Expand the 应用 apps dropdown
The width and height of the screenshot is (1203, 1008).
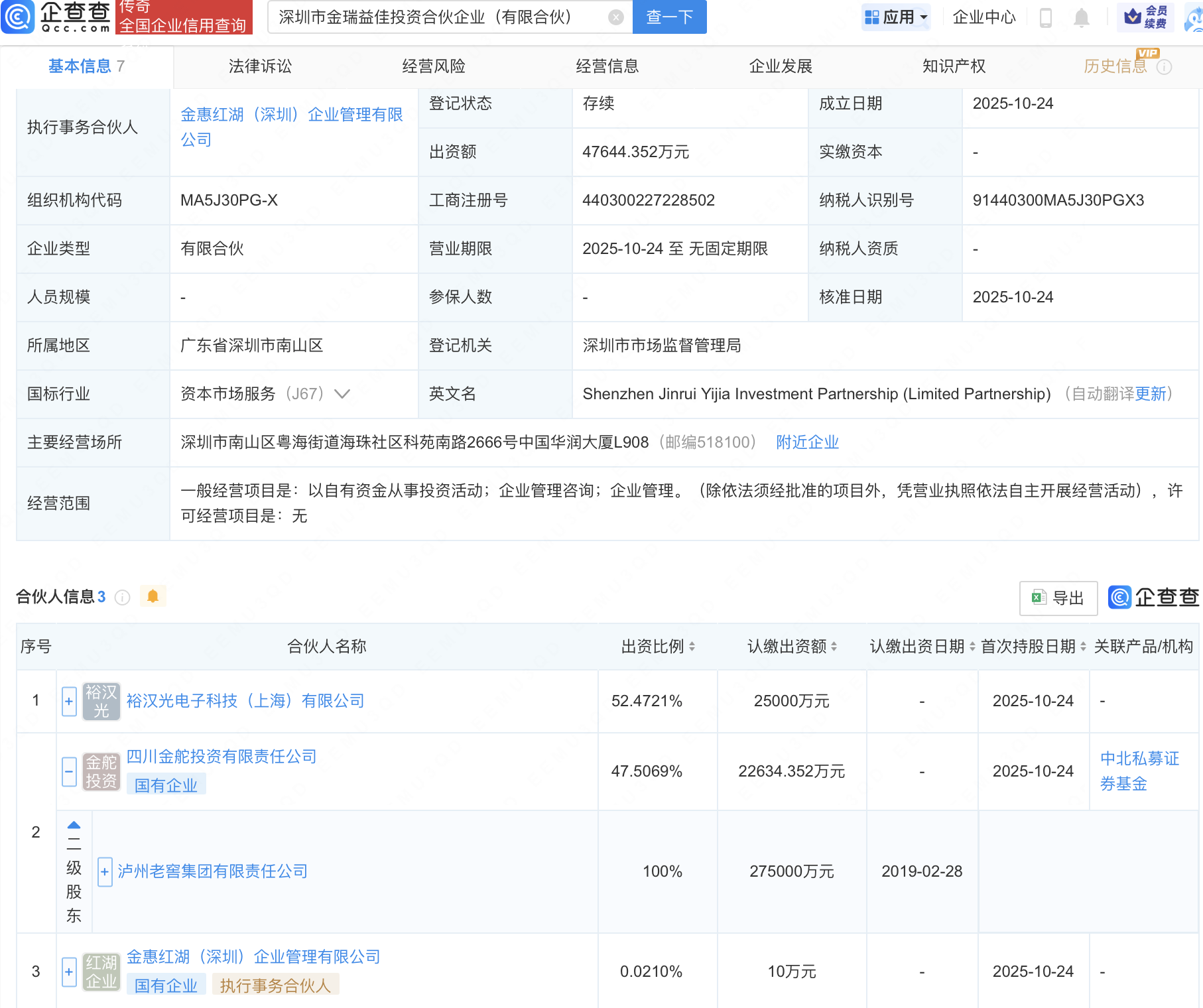pos(896,17)
